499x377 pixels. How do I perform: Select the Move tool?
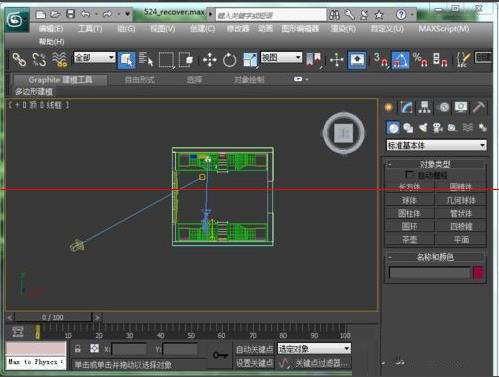click(x=209, y=60)
